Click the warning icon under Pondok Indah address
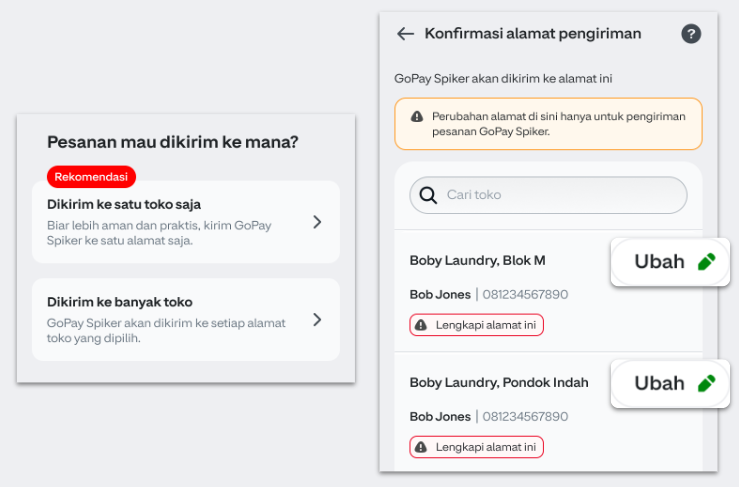This screenshot has height=487, width=739. 421,447
